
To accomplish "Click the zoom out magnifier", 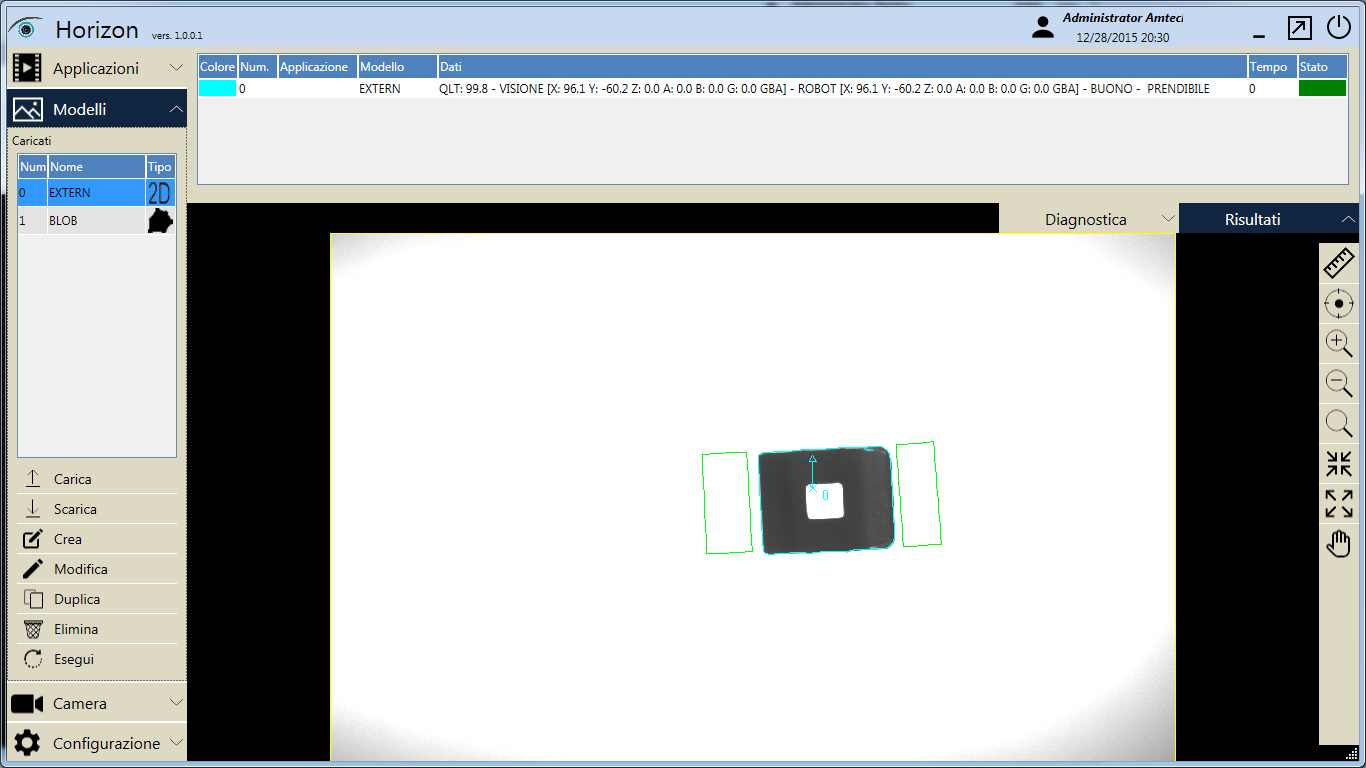I will [x=1339, y=383].
